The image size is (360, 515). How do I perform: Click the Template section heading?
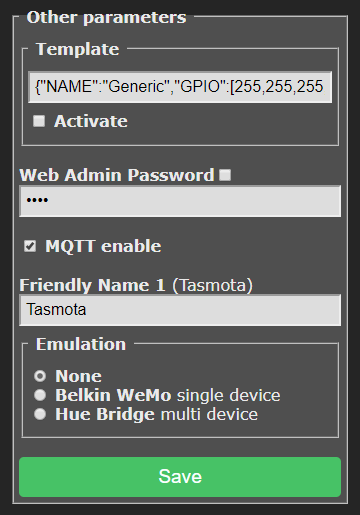click(x=77, y=49)
